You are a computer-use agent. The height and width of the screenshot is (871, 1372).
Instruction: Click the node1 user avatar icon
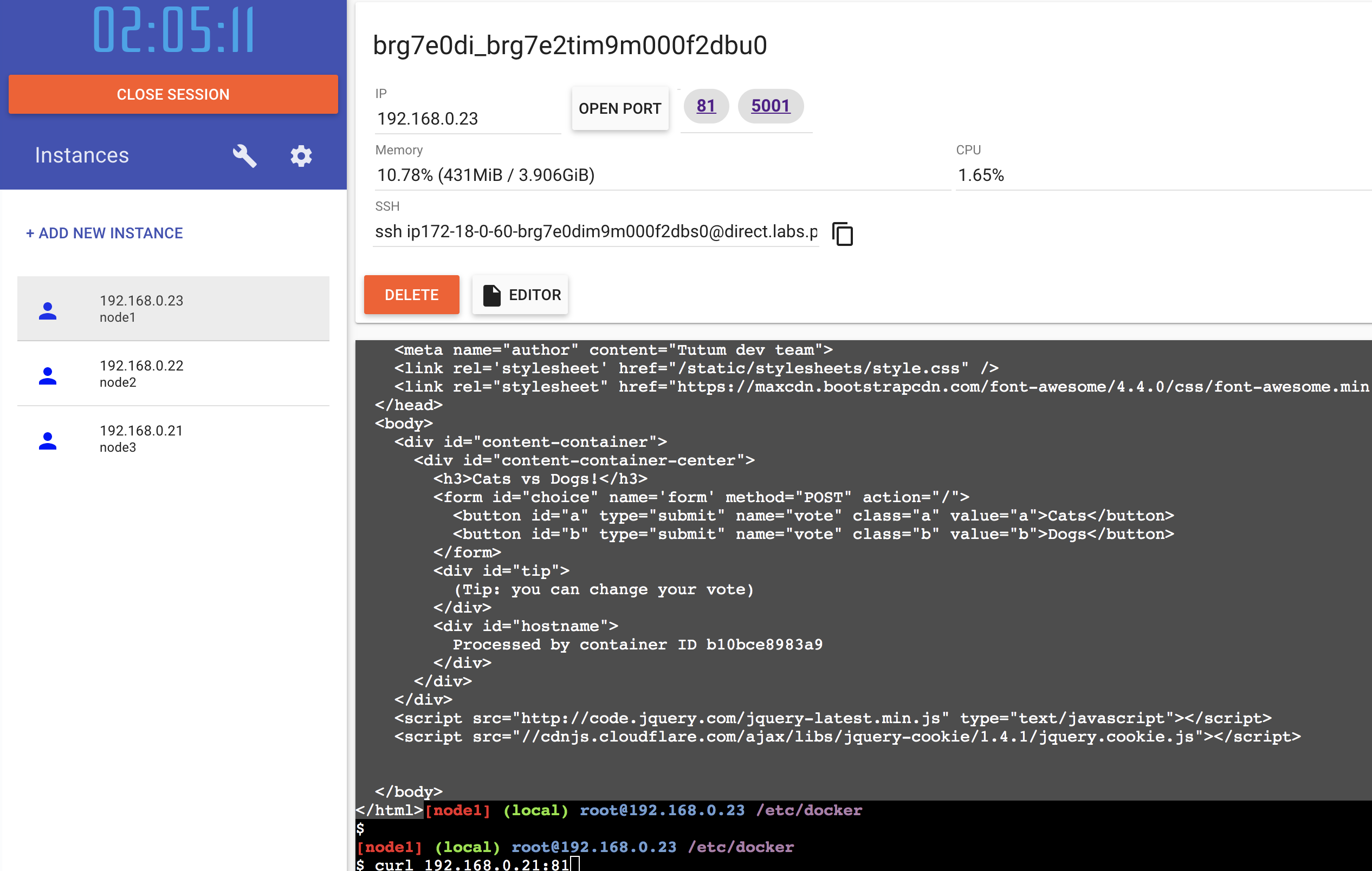point(48,310)
